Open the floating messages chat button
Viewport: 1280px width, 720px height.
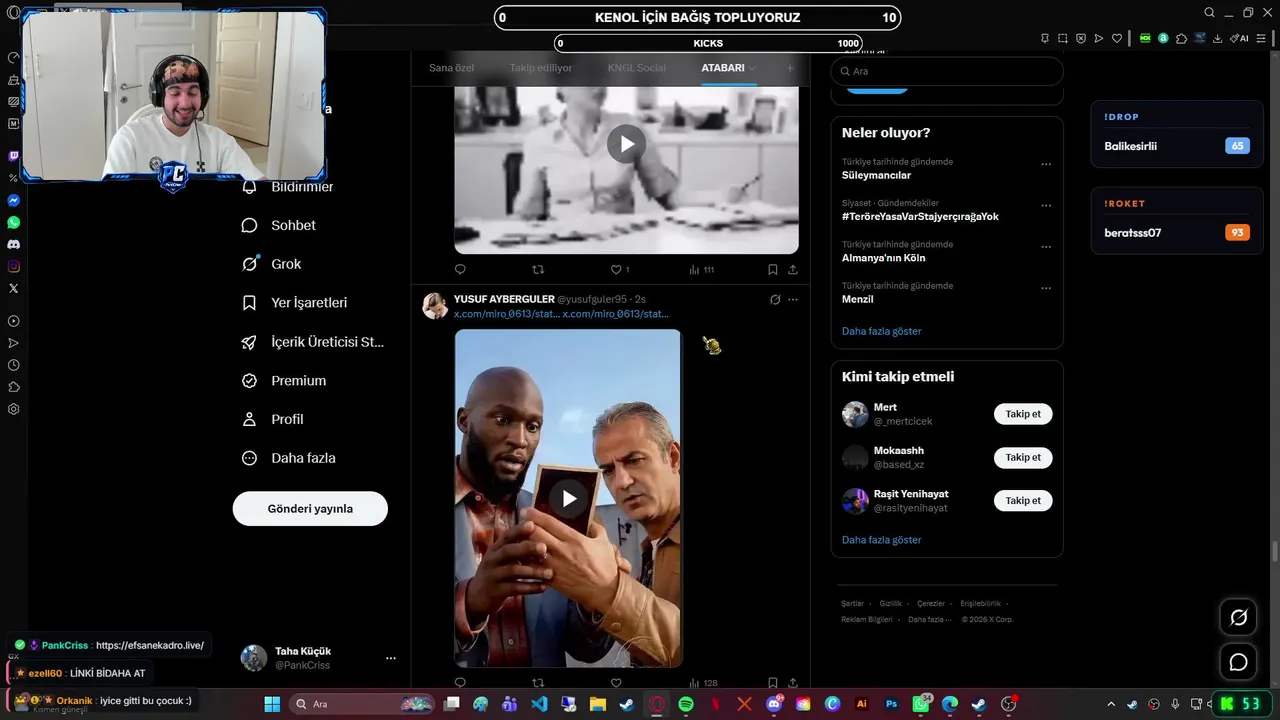(1238, 662)
